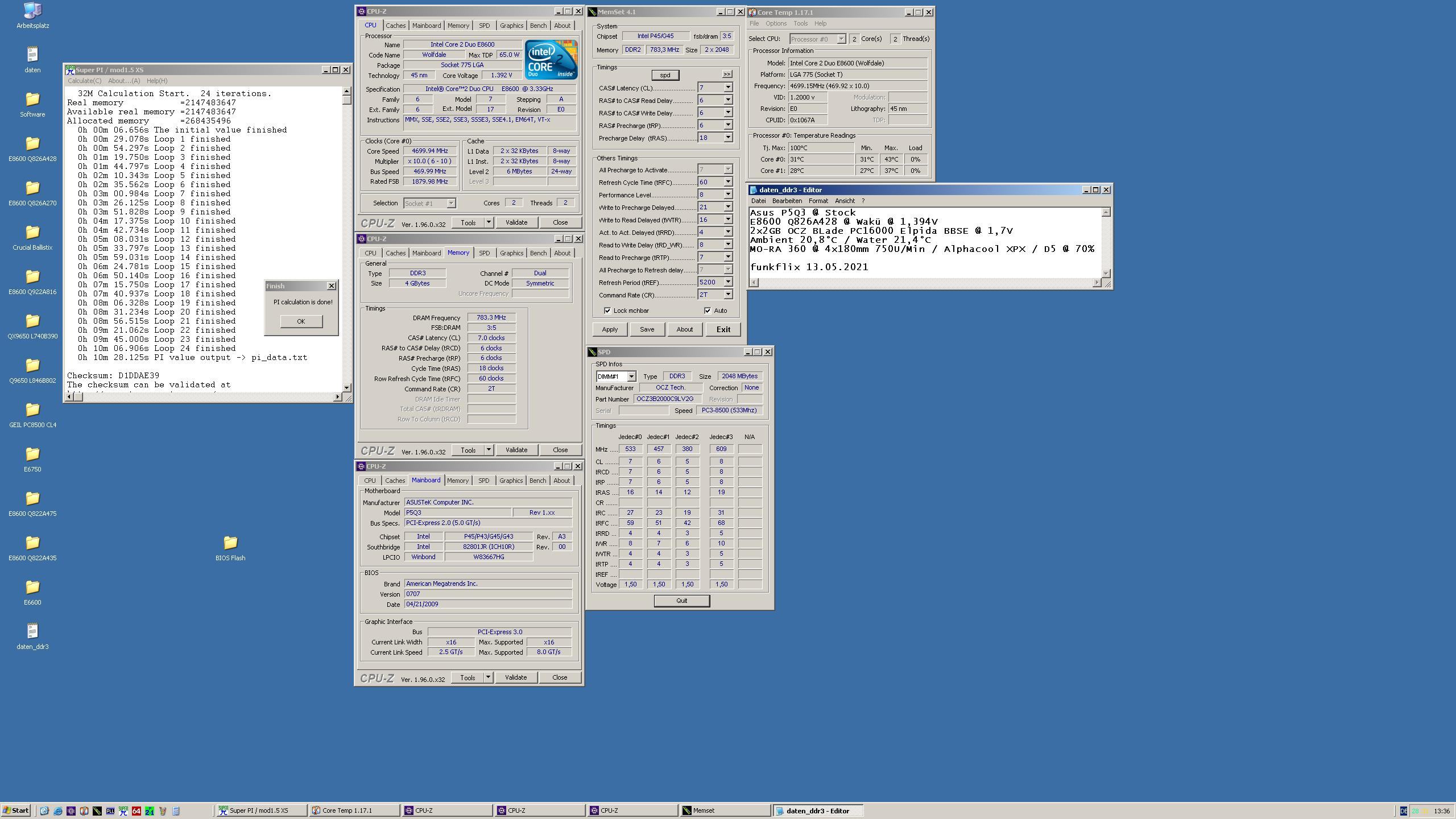1456x819 pixels.
Task: Open Options menu in Core Temp
Action: click(x=776, y=23)
